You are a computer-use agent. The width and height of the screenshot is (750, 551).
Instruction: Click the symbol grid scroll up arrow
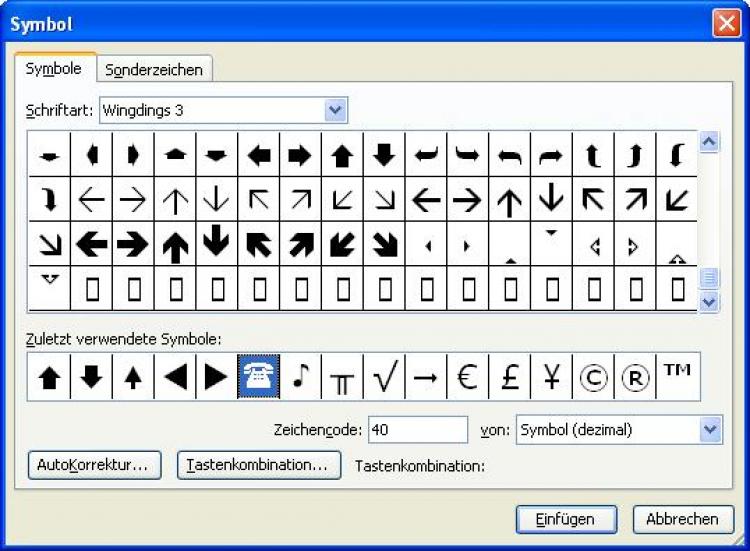pos(709,143)
